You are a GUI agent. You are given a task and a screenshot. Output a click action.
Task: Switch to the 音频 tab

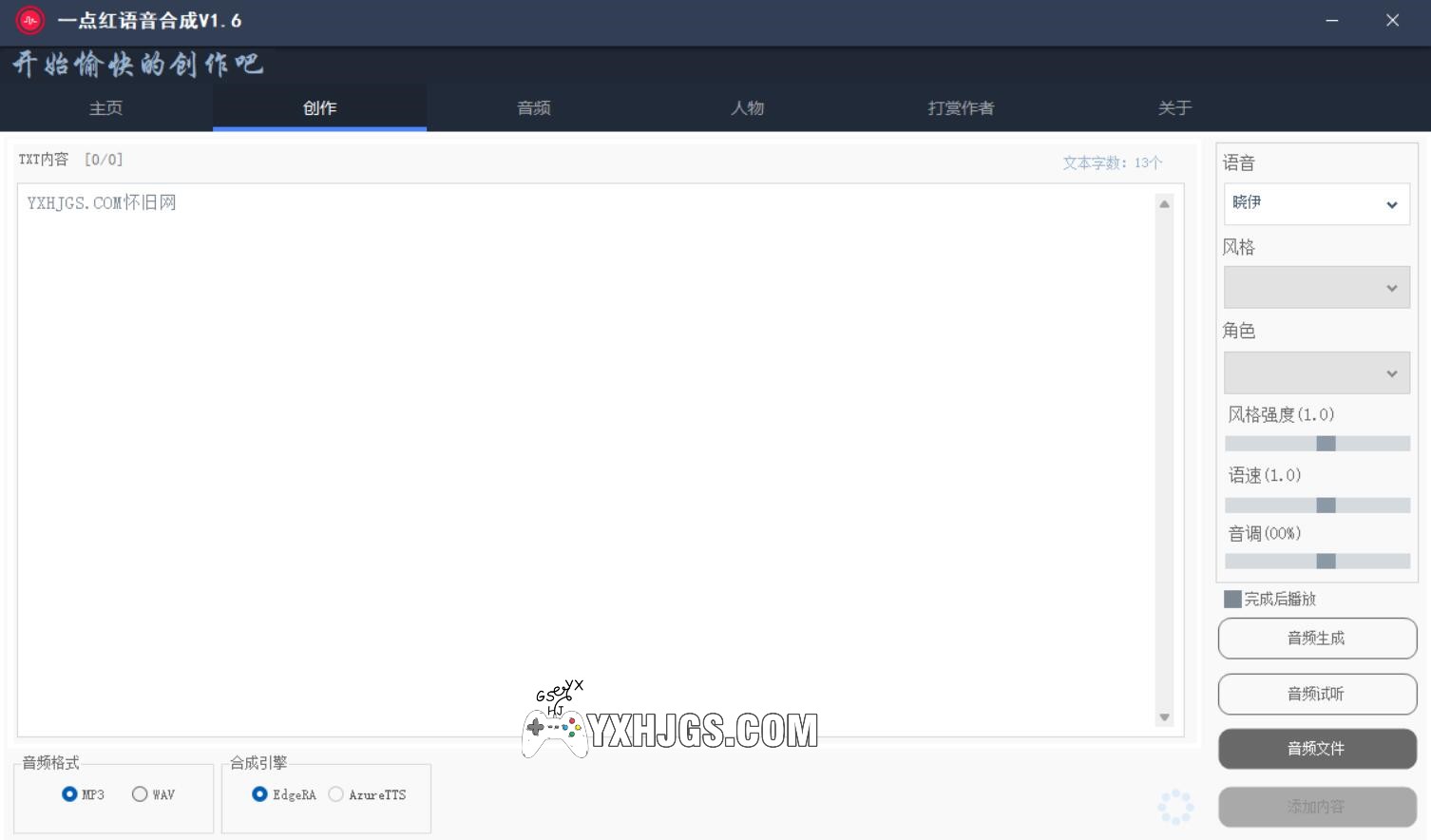(x=533, y=108)
